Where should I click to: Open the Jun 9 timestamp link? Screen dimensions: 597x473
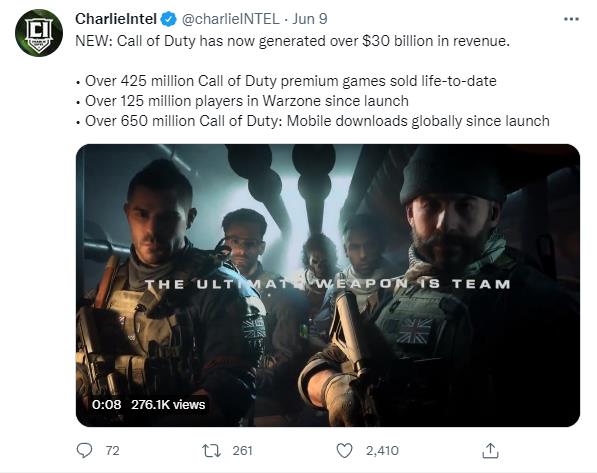[310, 19]
